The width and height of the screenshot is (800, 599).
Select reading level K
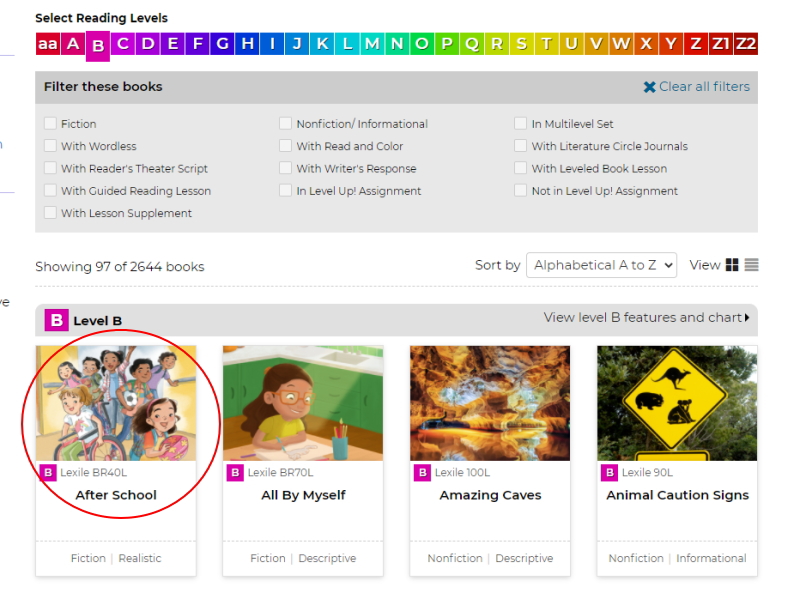click(x=322, y=43)
